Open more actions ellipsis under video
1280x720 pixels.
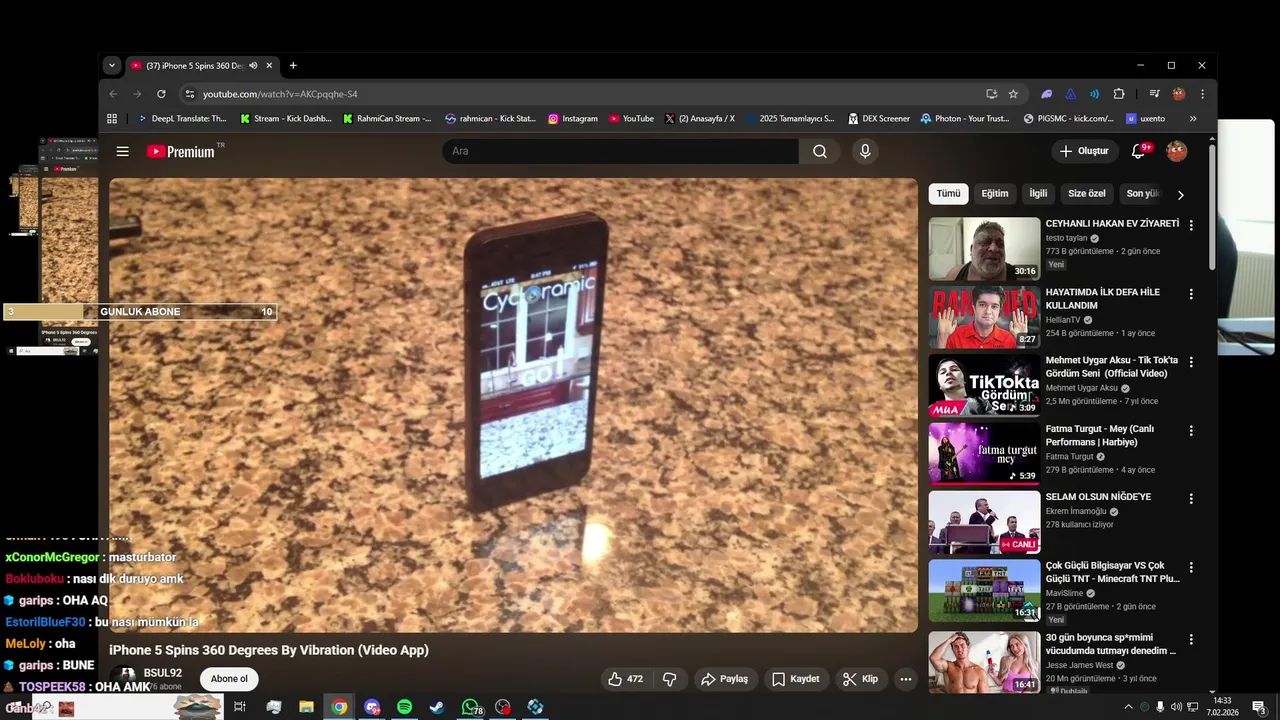click(x=905, y=679)
